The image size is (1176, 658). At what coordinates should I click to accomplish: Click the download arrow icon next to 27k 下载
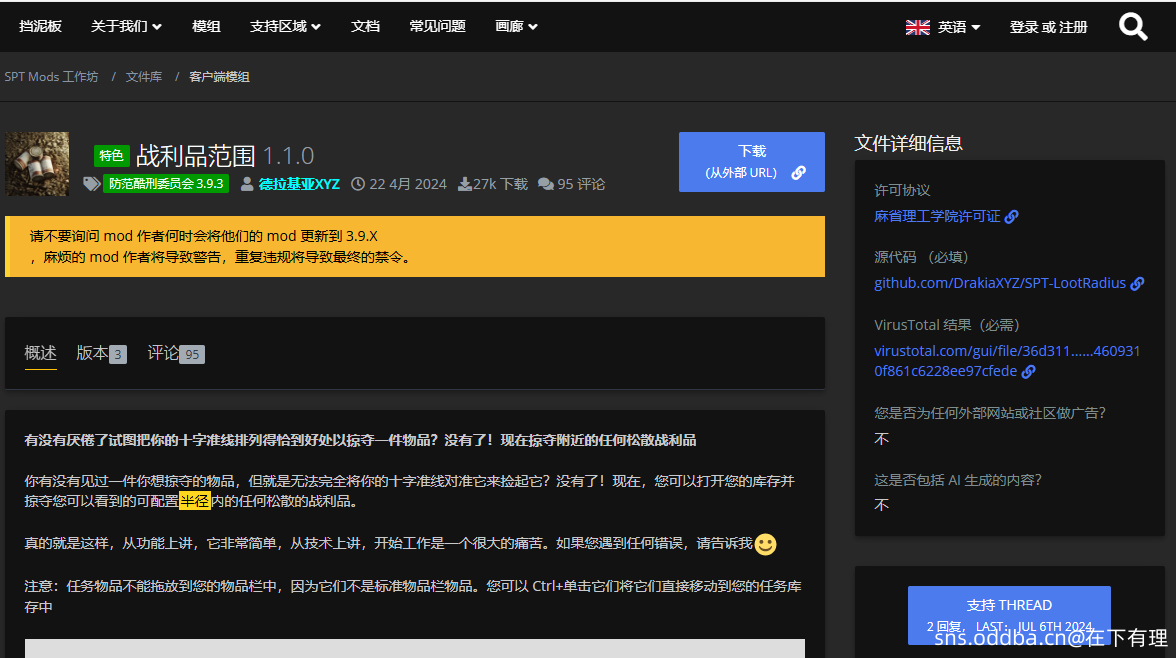464,184
